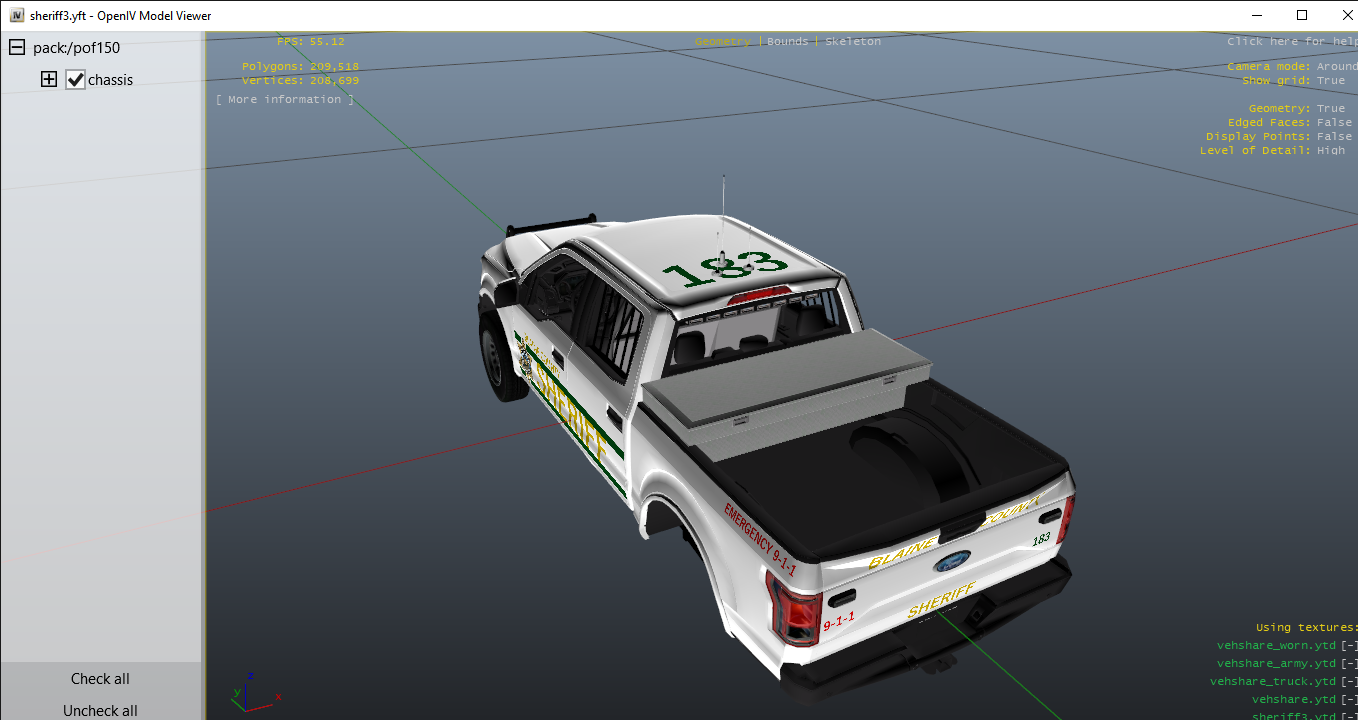This screenshot has height=720, width=1358.
Task: Open the More information link
Action: click(x=285, y=100)
